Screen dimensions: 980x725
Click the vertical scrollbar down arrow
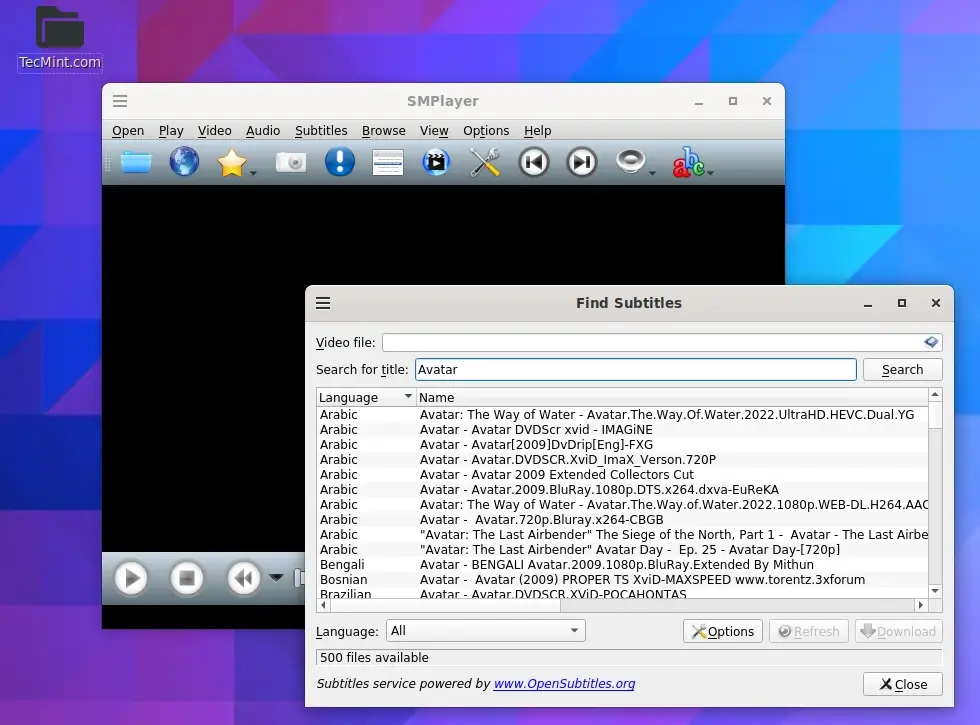point(935,591)
